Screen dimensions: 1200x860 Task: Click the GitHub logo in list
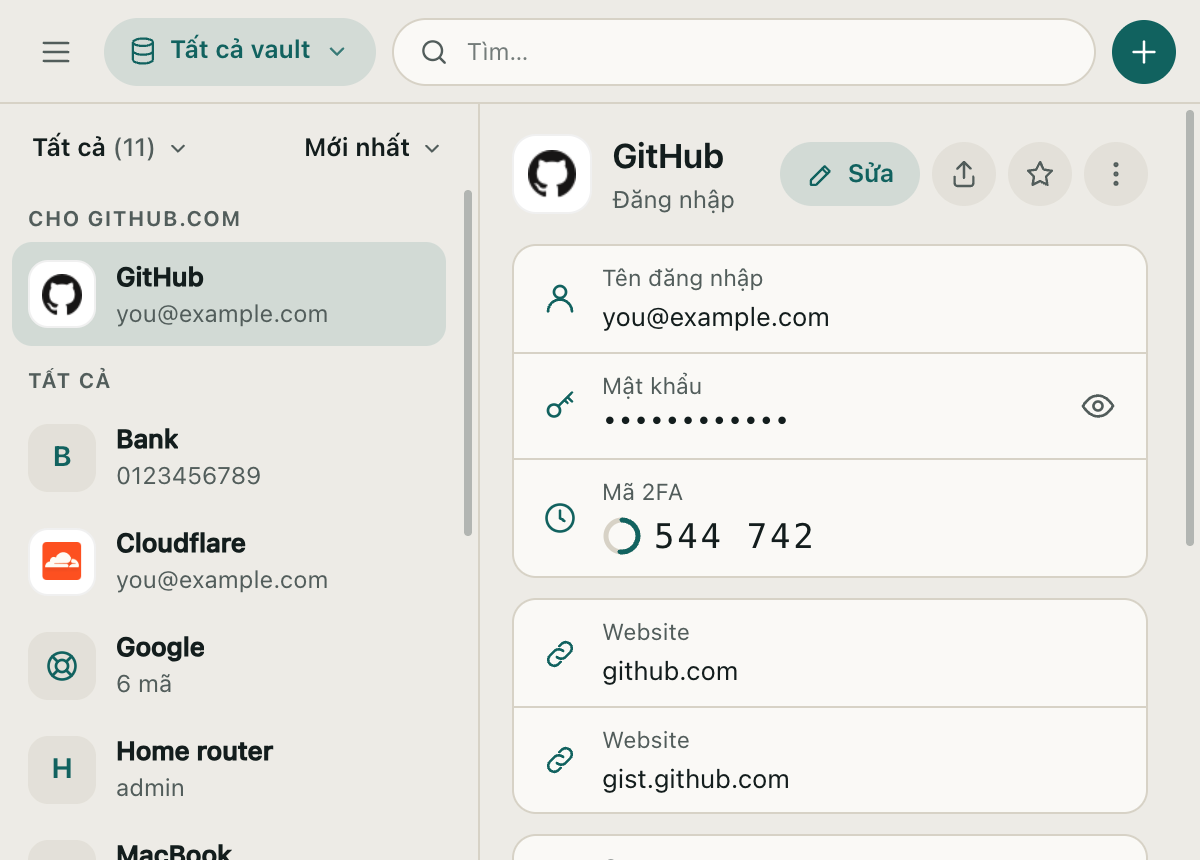click(x=62, y=294)
